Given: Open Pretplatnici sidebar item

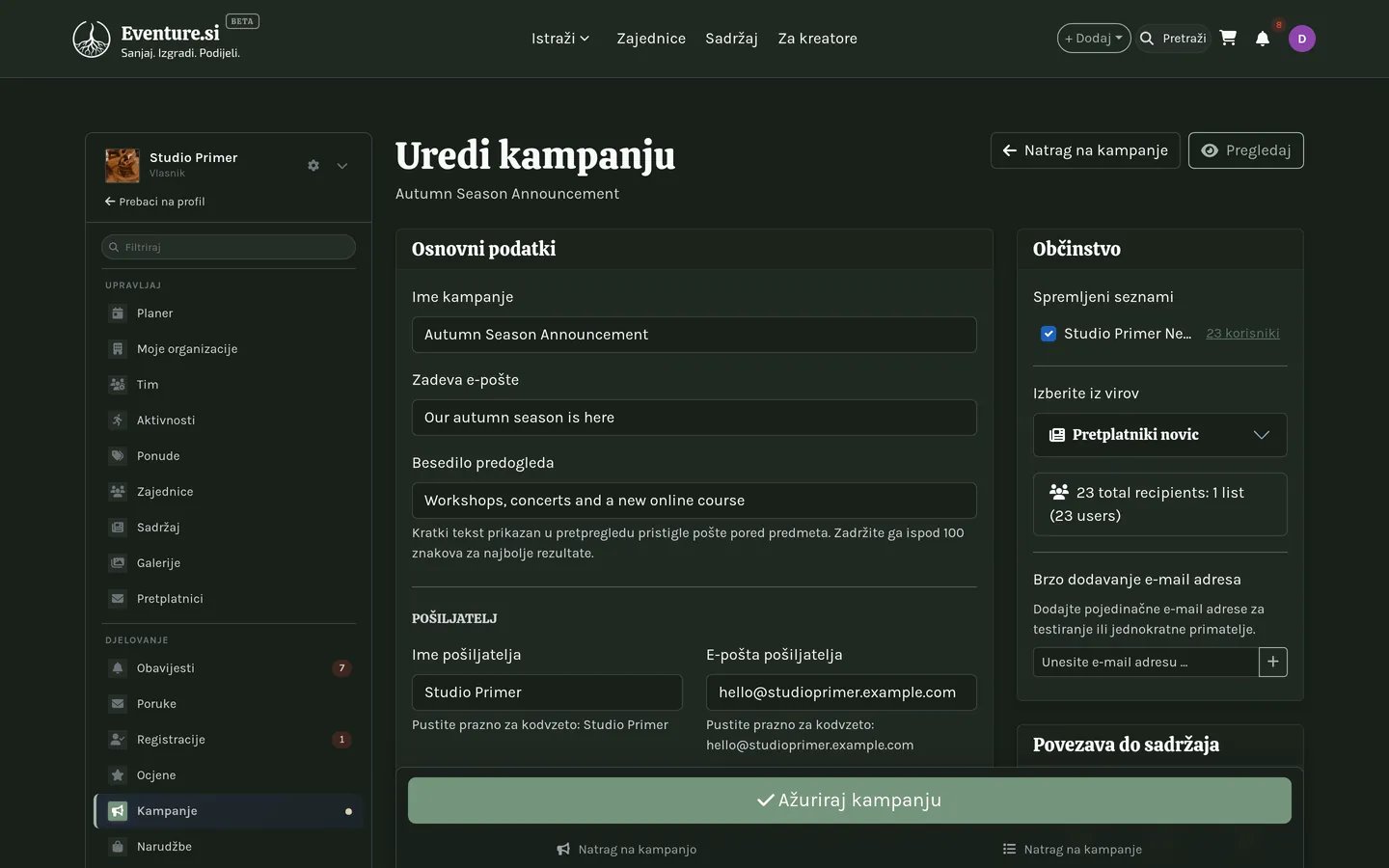Looking at the screenshot, I should pyautogui.click(x=228, y=599).
